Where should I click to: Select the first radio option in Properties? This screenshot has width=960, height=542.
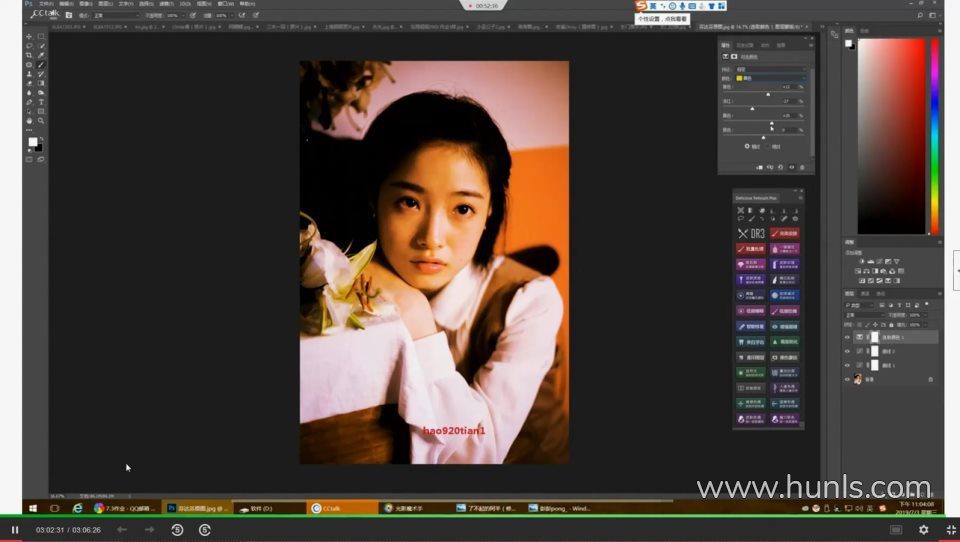pos(747,146)
